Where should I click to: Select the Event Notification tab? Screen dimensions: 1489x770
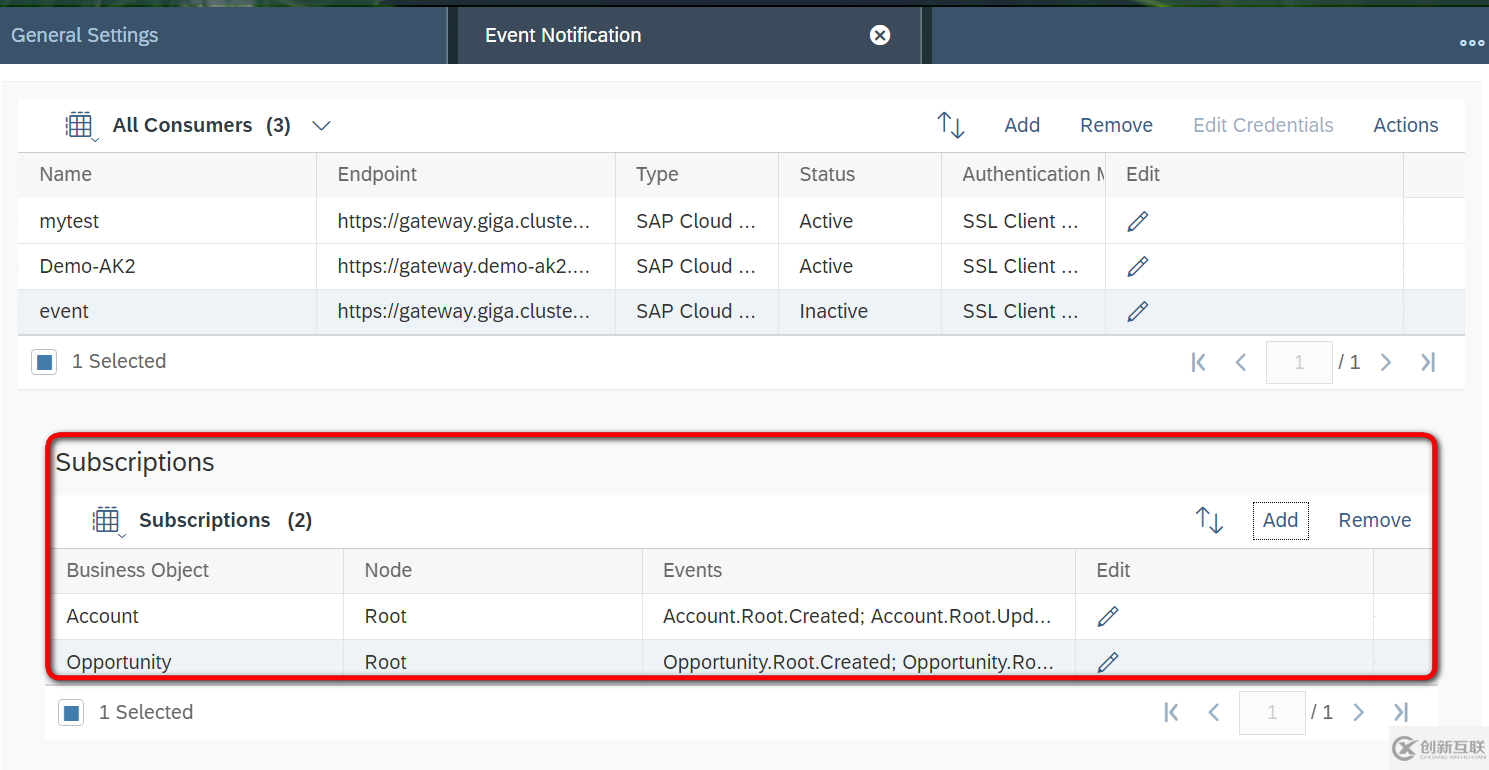pyautogui.click(x=562, y=35)
